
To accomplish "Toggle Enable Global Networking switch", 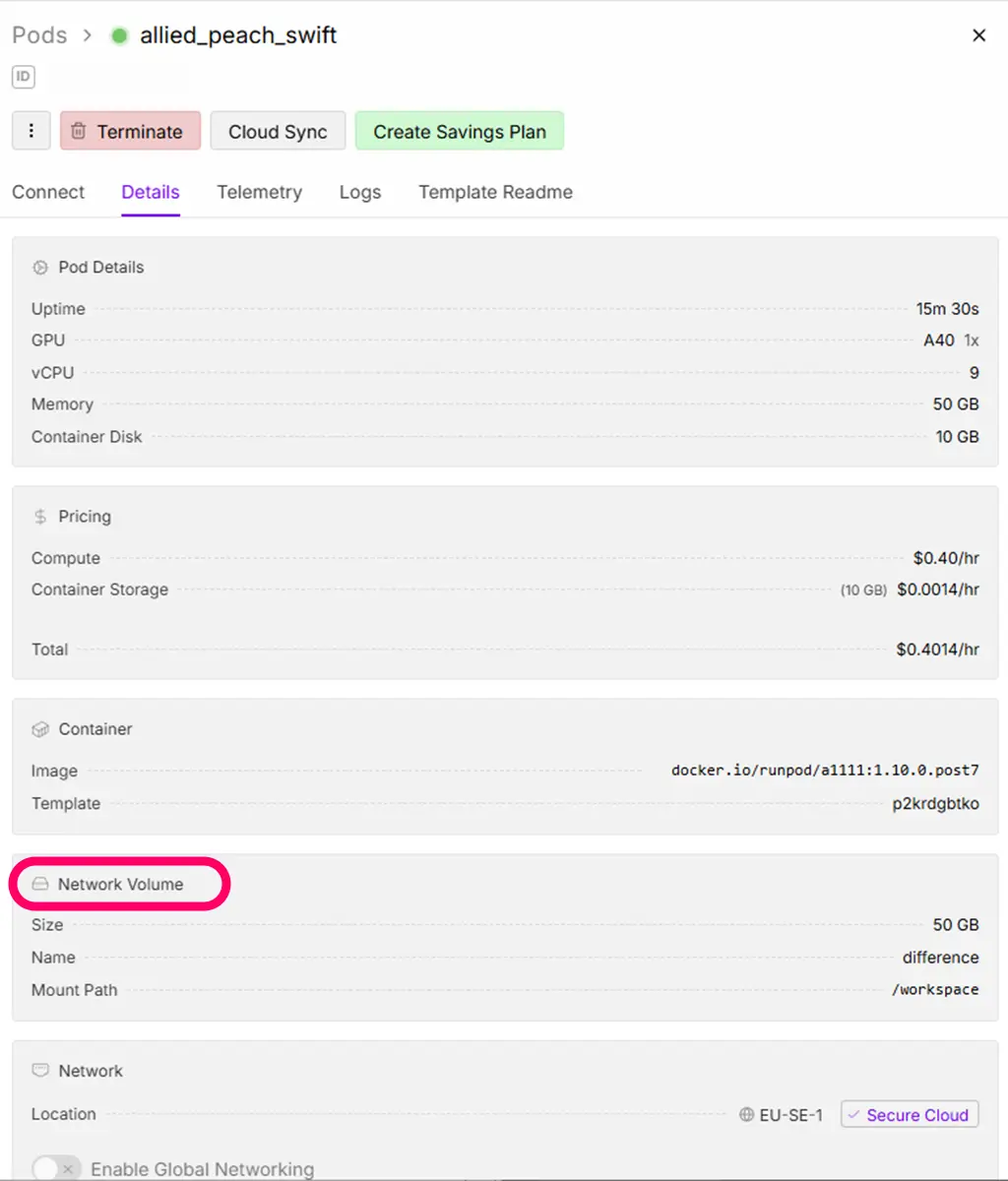I will click(56, 1168).
